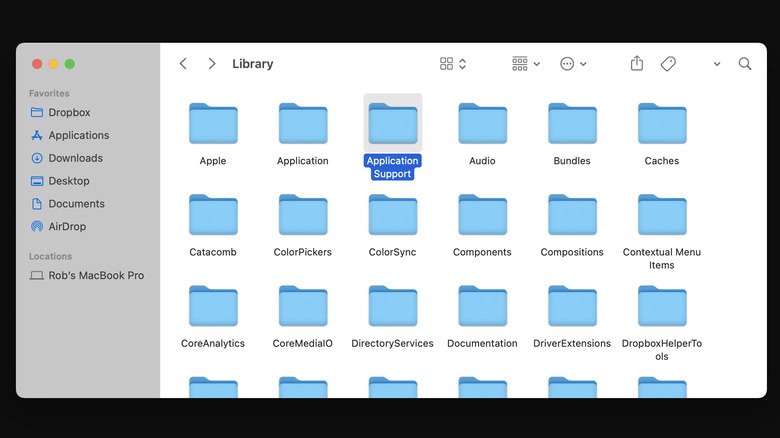Click the Search magnifier icon
Viewport: 780px width, 438px height.
click(x=745, y=63)
